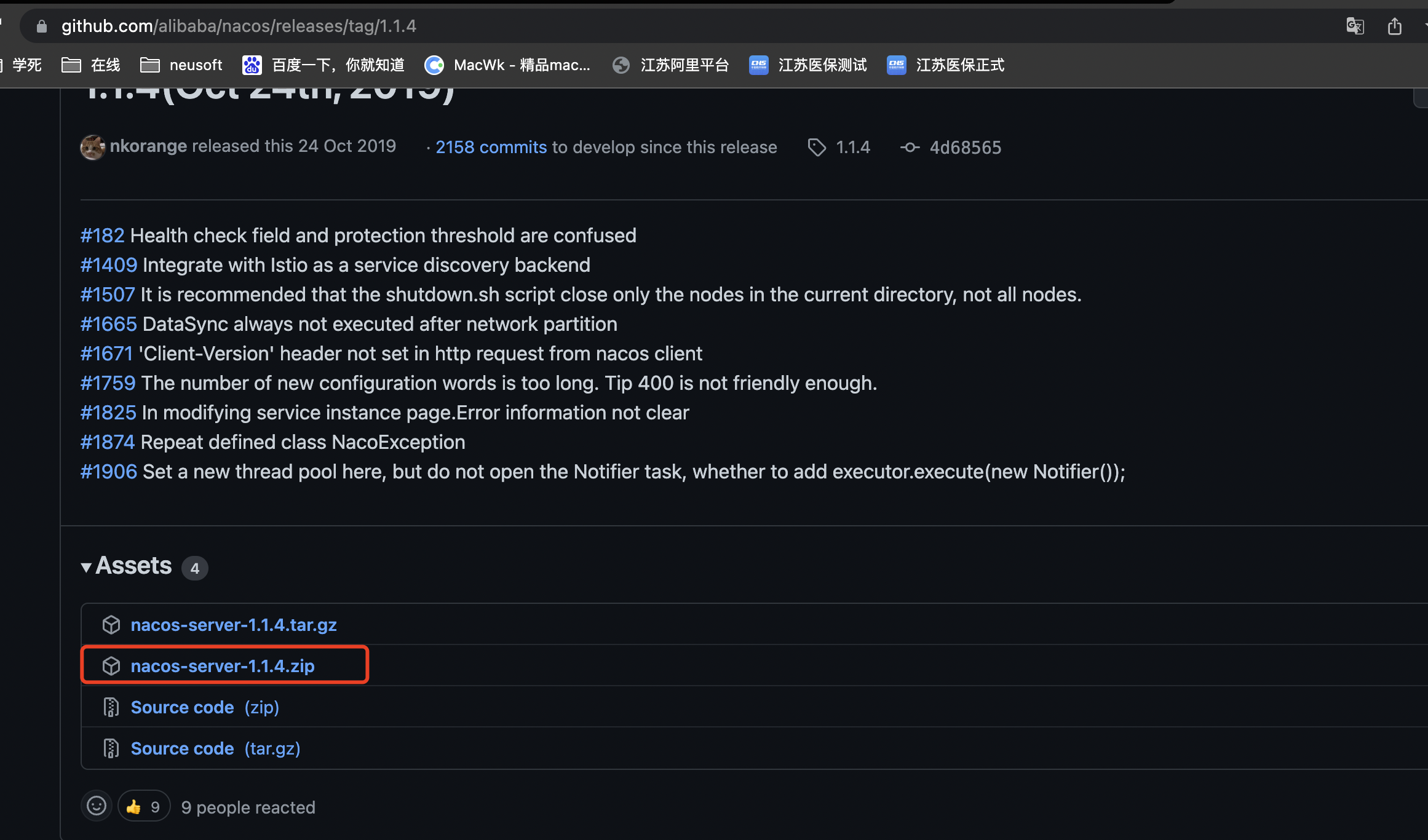1428x840 pixels.
Task: Click nkorange's avatar picture
Action: [92, 147]
